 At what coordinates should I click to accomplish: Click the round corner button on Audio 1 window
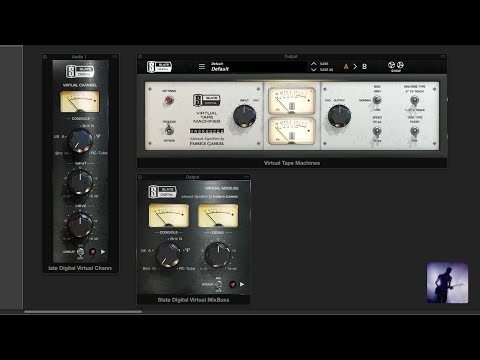pos(45,57)
